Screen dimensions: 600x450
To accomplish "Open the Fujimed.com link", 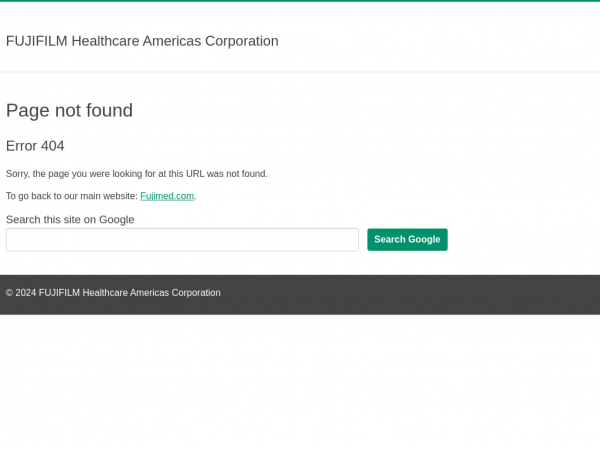I will (x=167, y=196).
